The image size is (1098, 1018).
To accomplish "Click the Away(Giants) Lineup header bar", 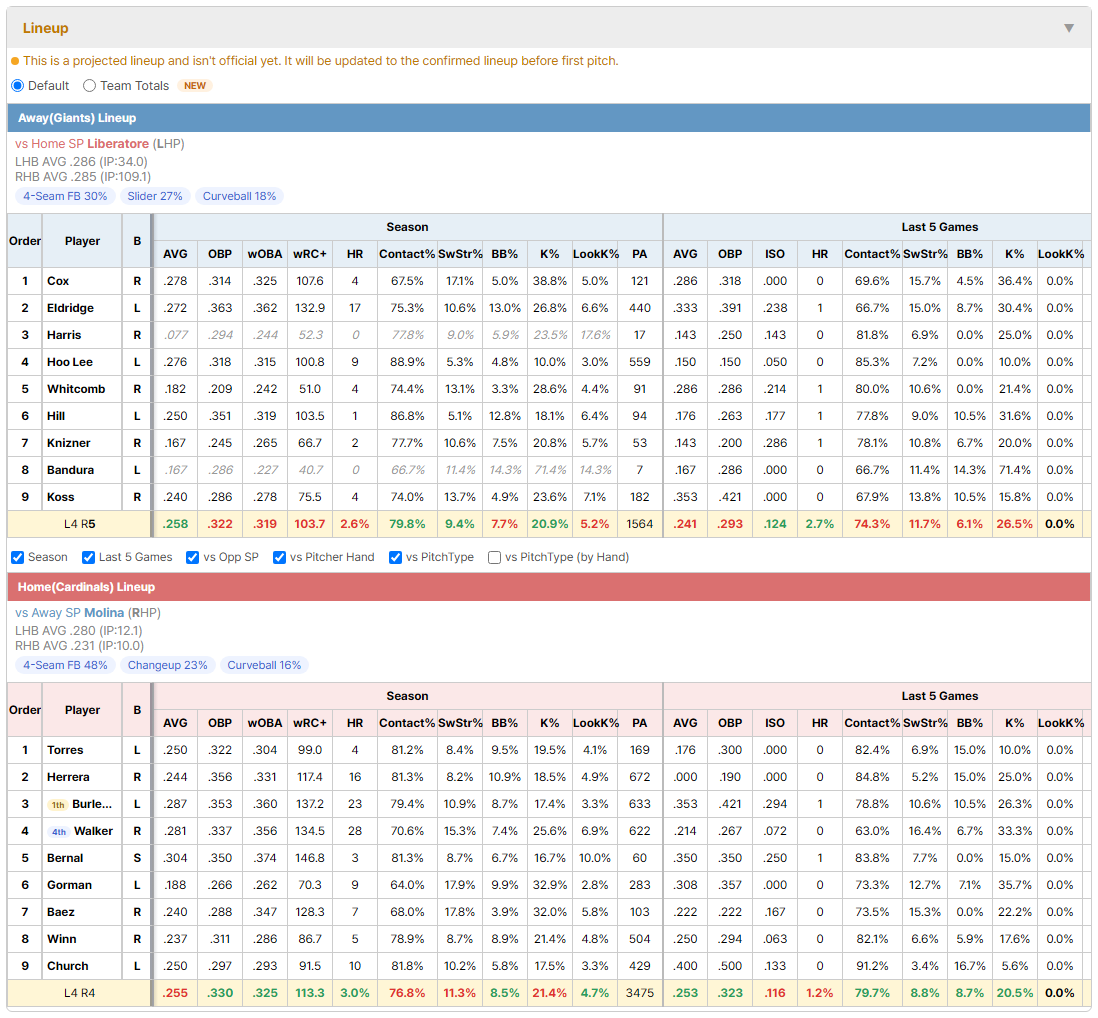I will click(549, 118).
